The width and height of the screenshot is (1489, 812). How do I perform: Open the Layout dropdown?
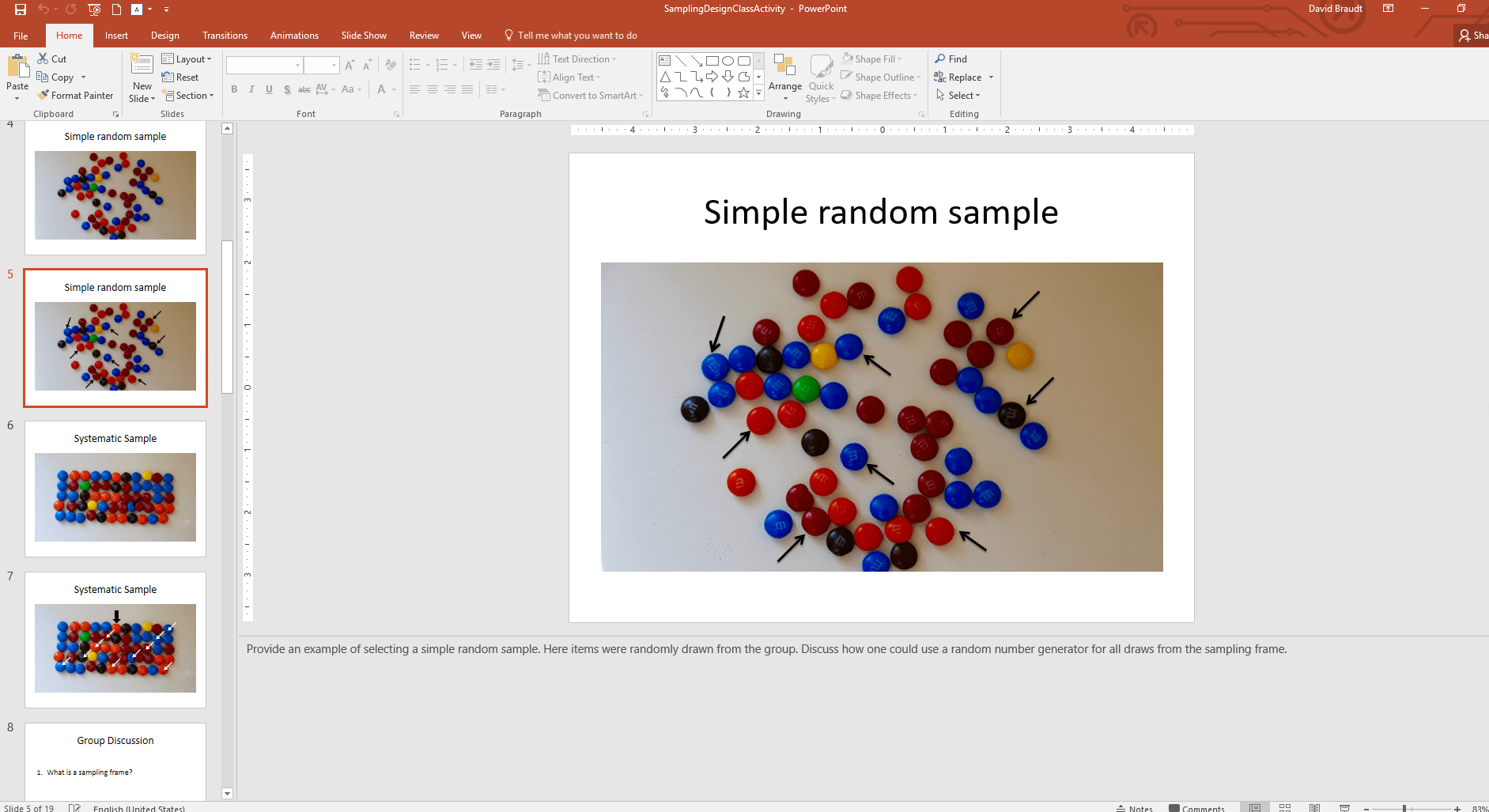187,59
